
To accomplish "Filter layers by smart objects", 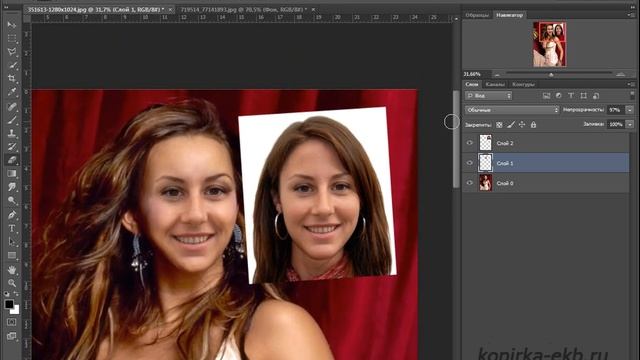I will click(x=596, y=96).
